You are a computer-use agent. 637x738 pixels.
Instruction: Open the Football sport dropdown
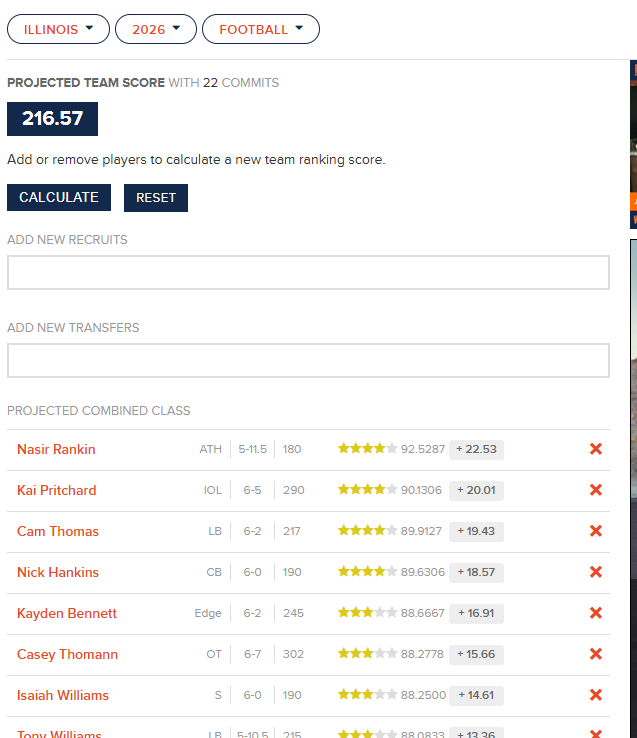[261, 29]
